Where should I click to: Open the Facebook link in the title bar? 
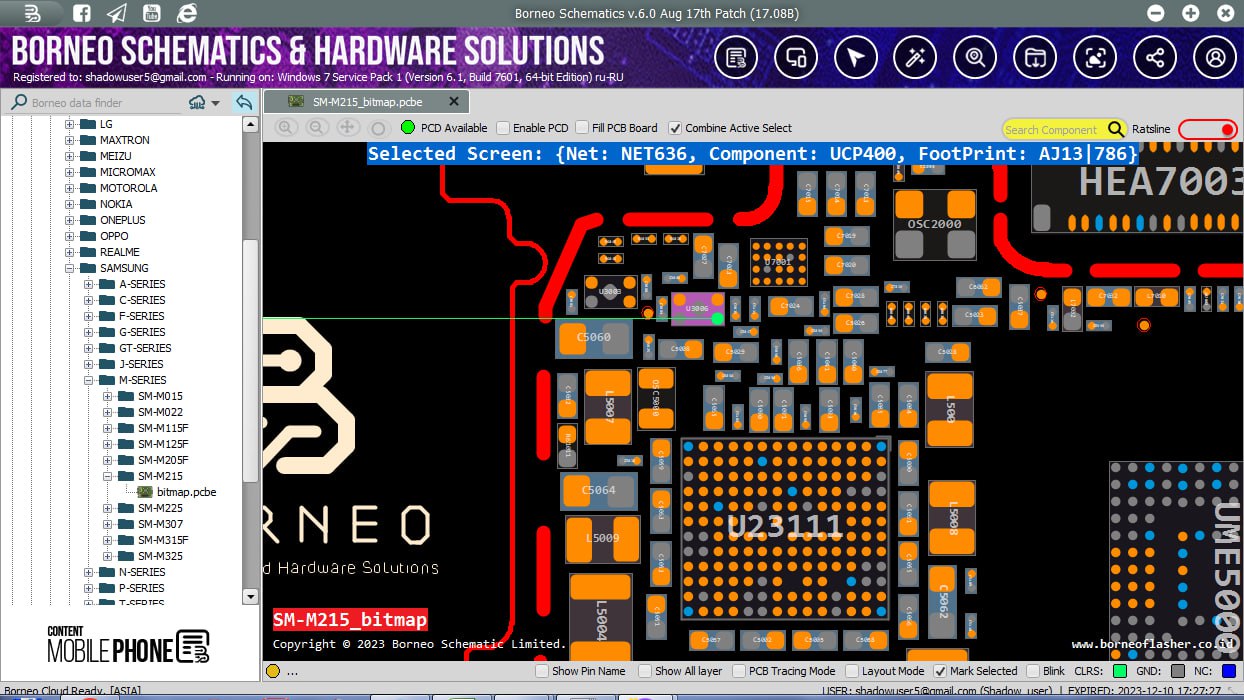[82, 13]
